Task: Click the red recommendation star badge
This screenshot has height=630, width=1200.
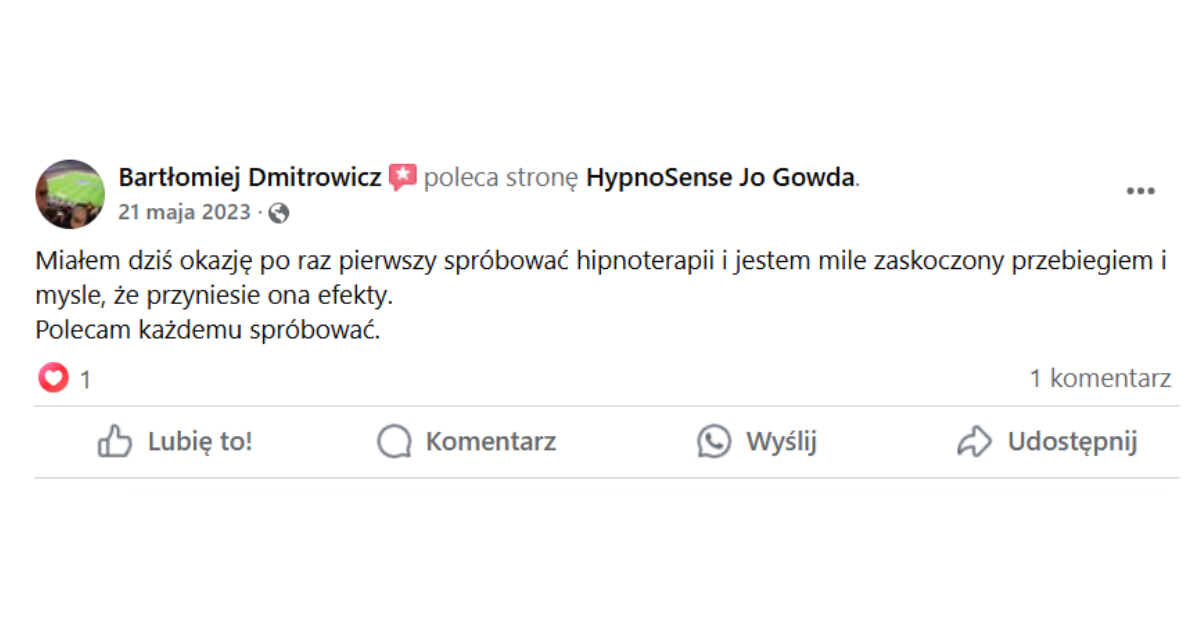Action: (x=402, y=178)
